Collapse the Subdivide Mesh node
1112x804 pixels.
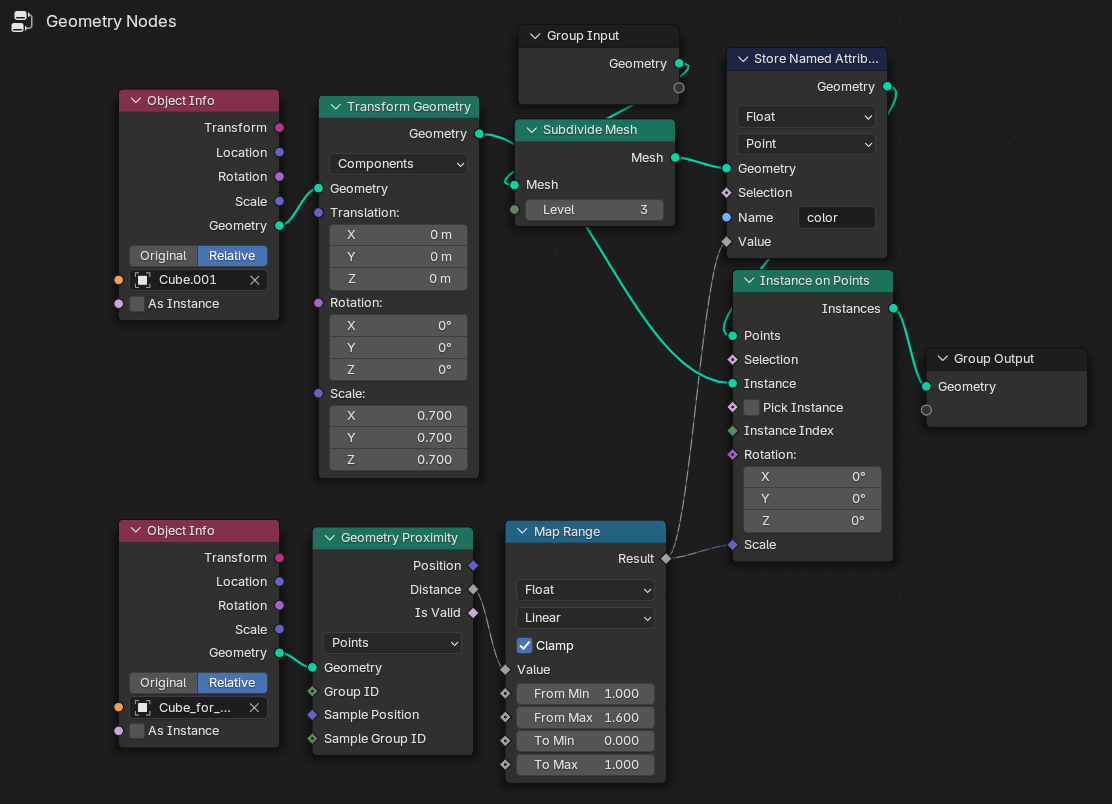tap(532, 130)
